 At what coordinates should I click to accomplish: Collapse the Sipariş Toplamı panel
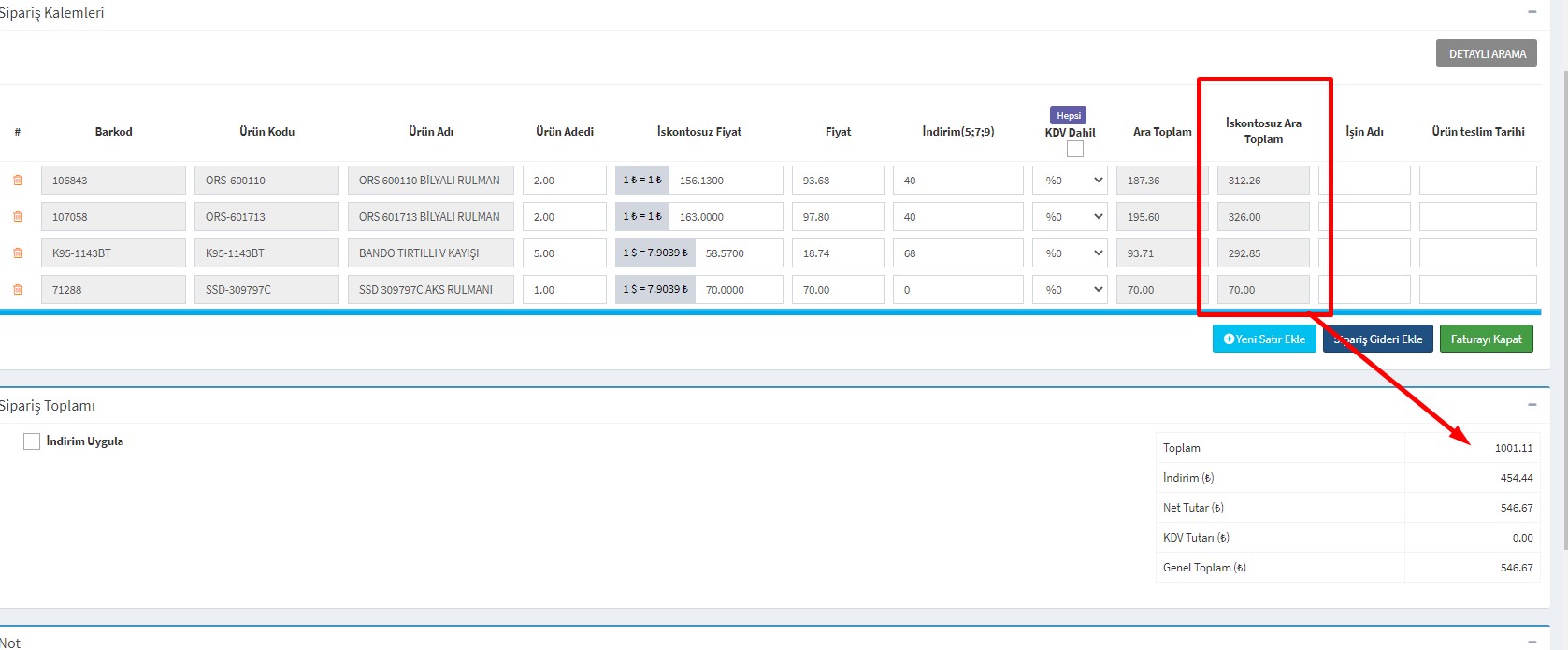click(1532, 405)
